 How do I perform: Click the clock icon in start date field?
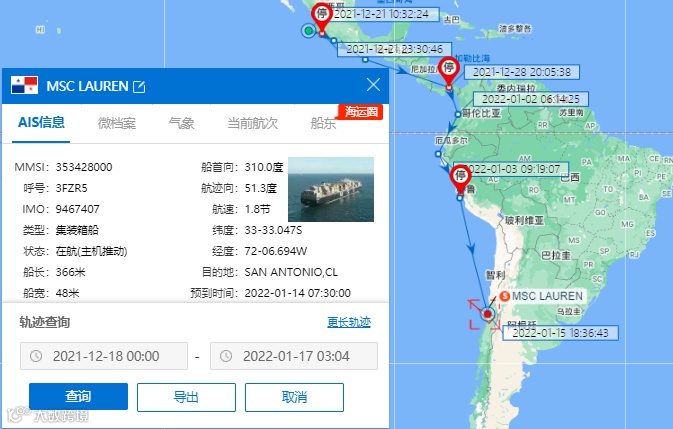point(36,356)
